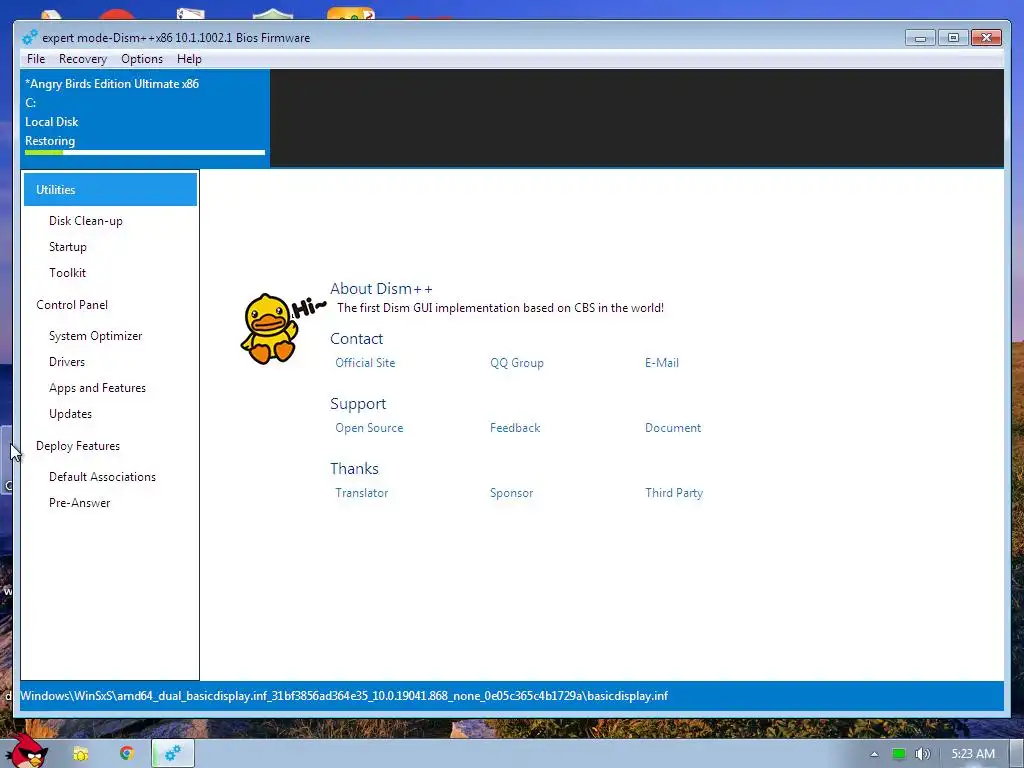Open the volume speaker icon
The height and width of the screenshot is (768, 1024).
(922, 754)
